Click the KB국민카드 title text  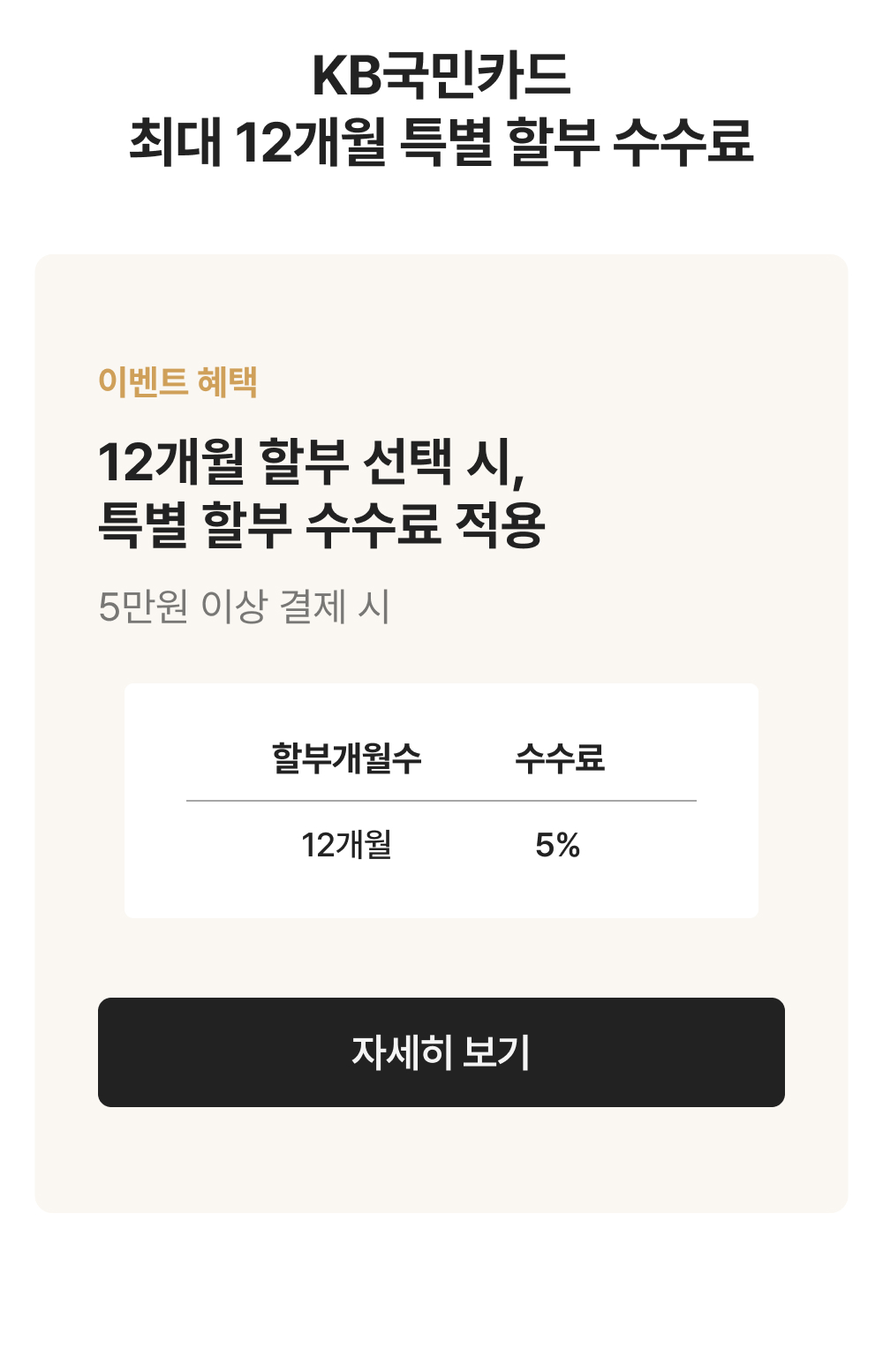point(441,75)
